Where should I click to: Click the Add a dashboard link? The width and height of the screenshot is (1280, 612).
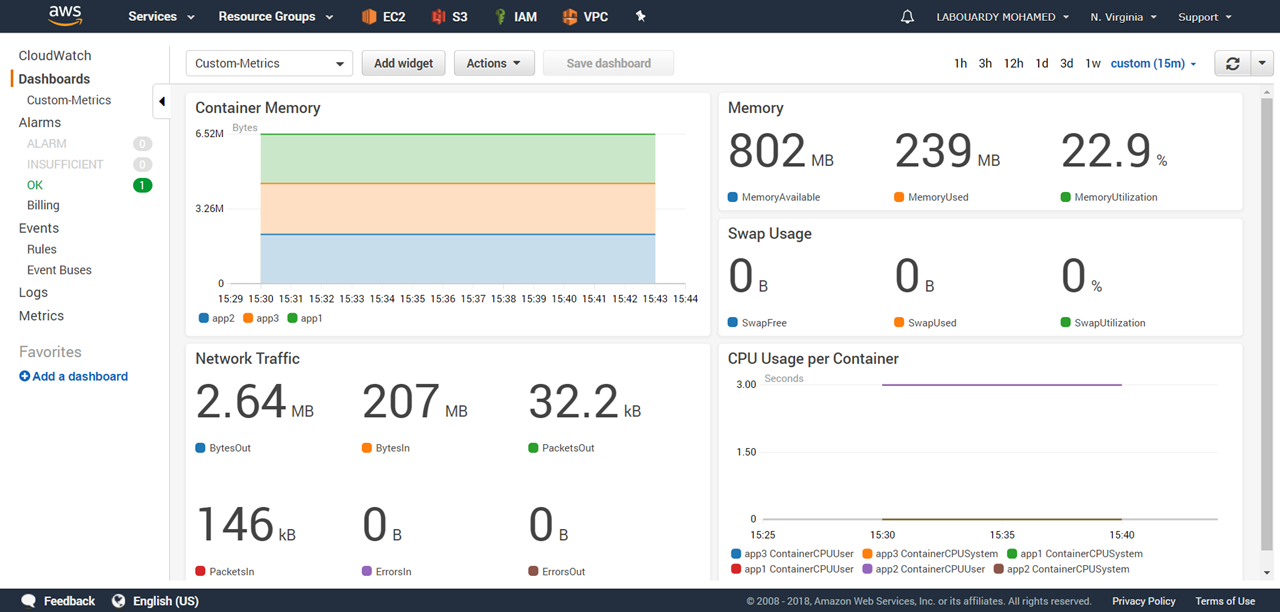(x=73, y=376)
